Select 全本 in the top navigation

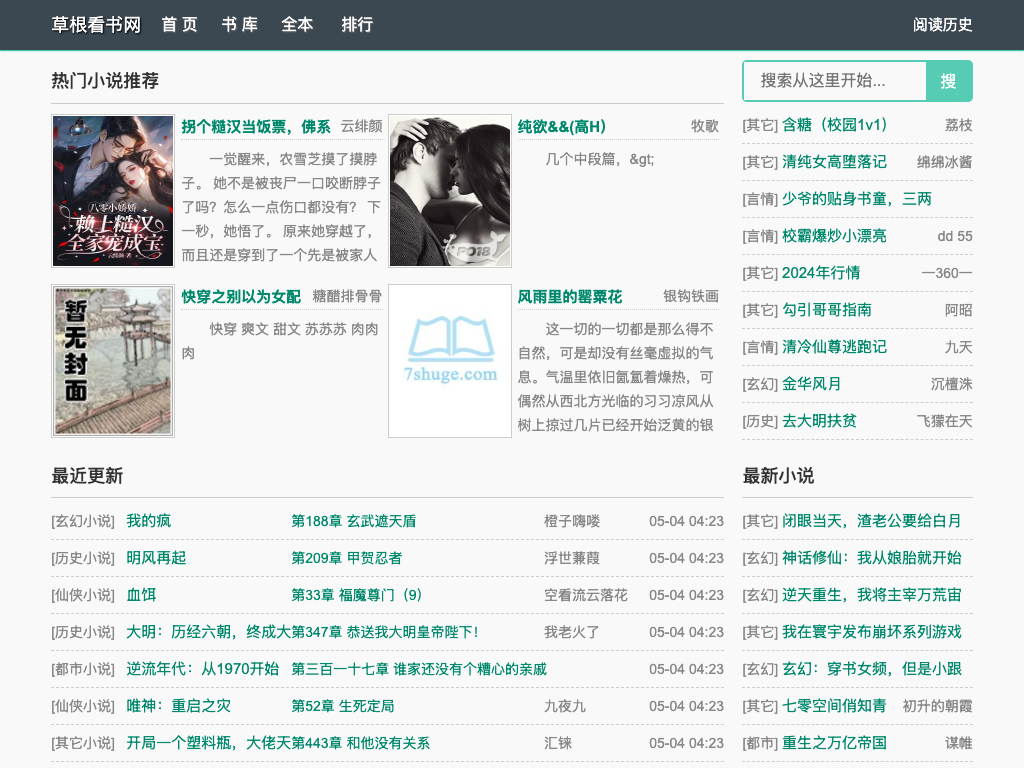pos(297,25)
